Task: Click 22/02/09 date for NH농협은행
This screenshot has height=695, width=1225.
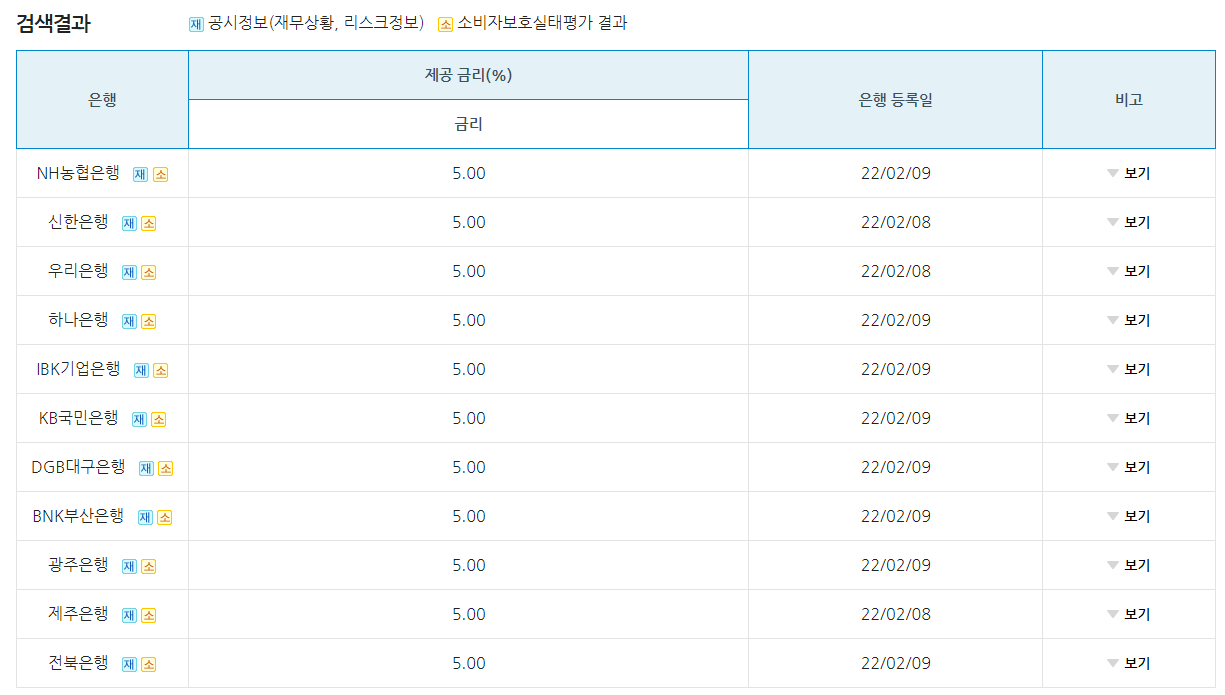Action: [895, 173]
